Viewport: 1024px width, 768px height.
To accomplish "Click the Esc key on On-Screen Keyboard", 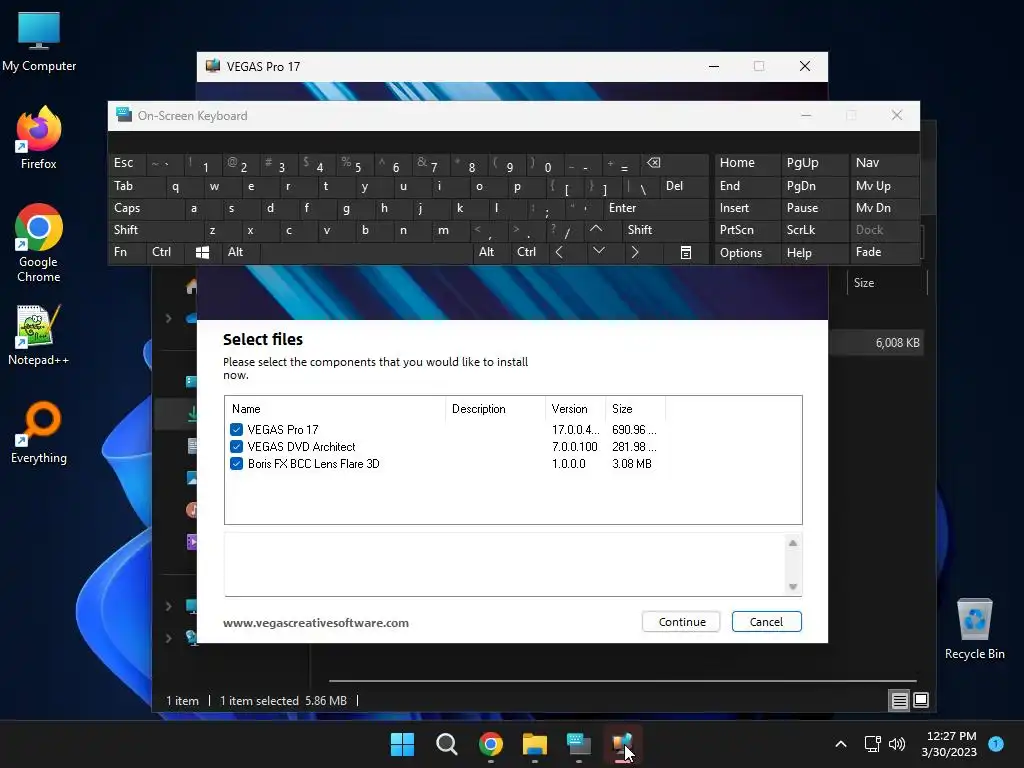I will [x=127, y=163].
